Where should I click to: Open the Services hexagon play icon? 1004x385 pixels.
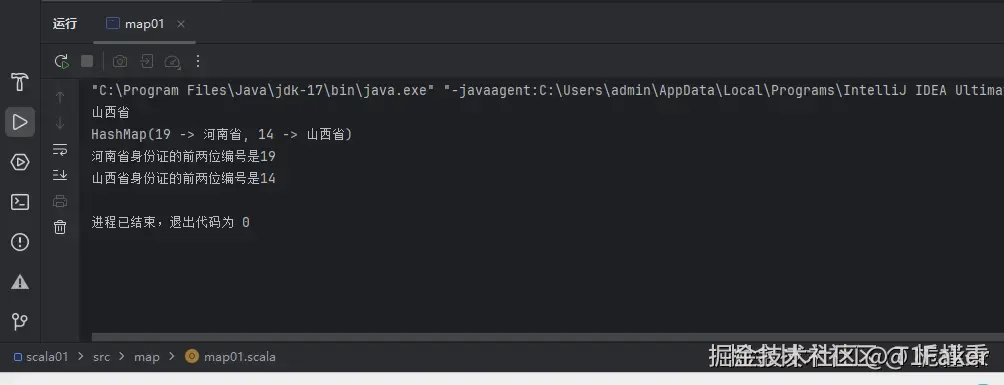pos(20,162)
